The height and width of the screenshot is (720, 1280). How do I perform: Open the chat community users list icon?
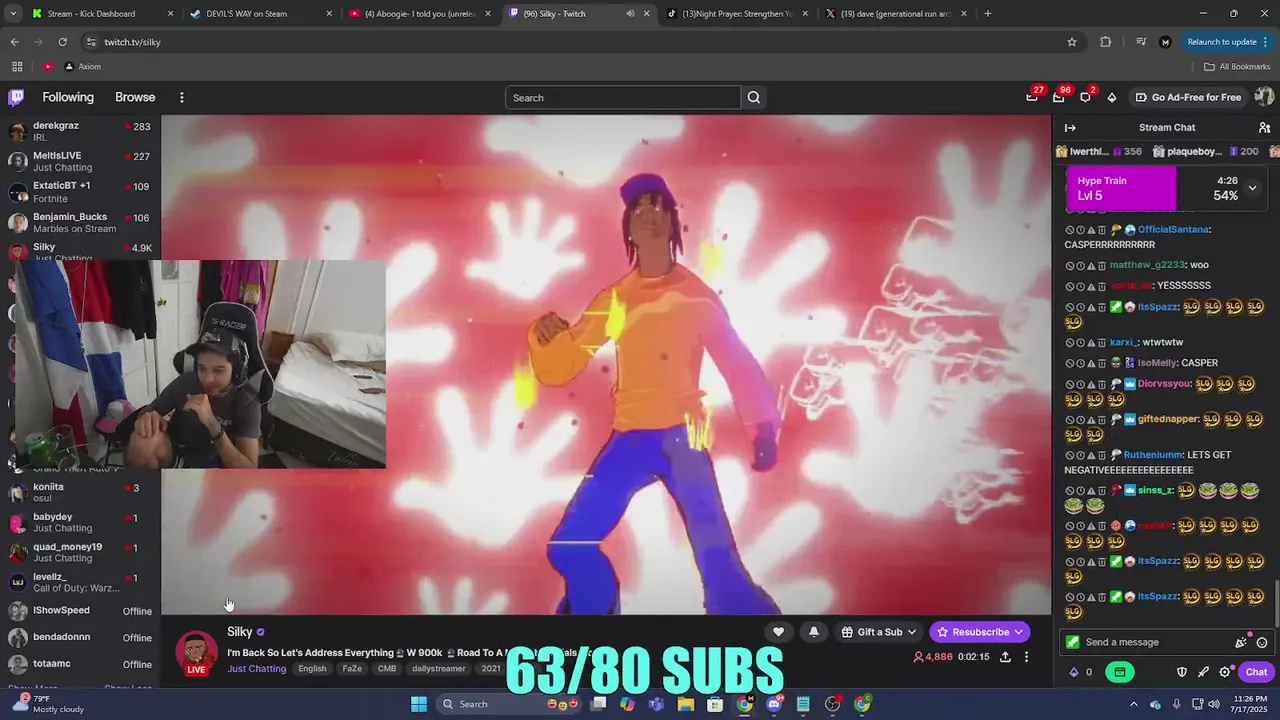tap(1264, 128)
